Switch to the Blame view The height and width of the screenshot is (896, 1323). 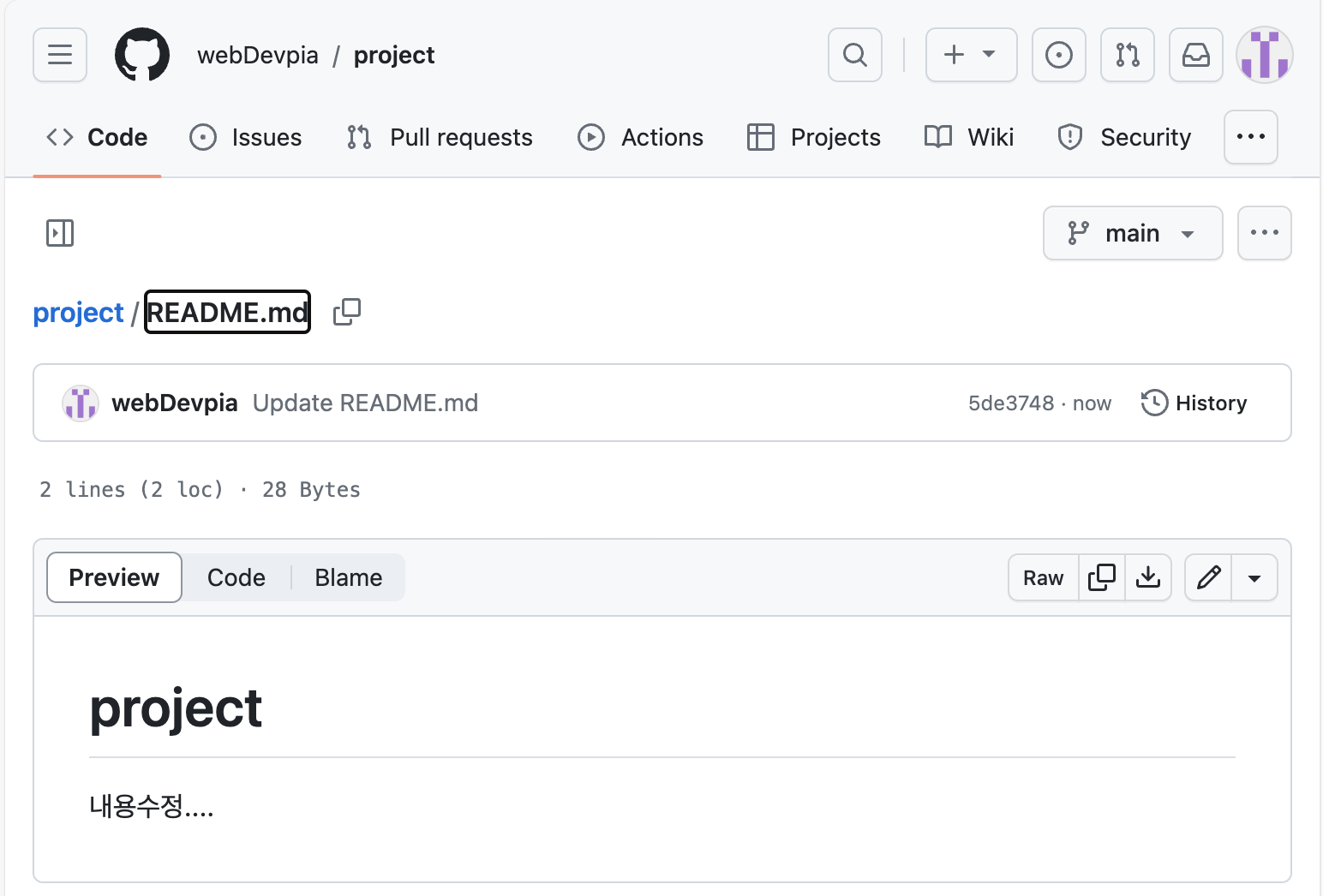point(348,577)
